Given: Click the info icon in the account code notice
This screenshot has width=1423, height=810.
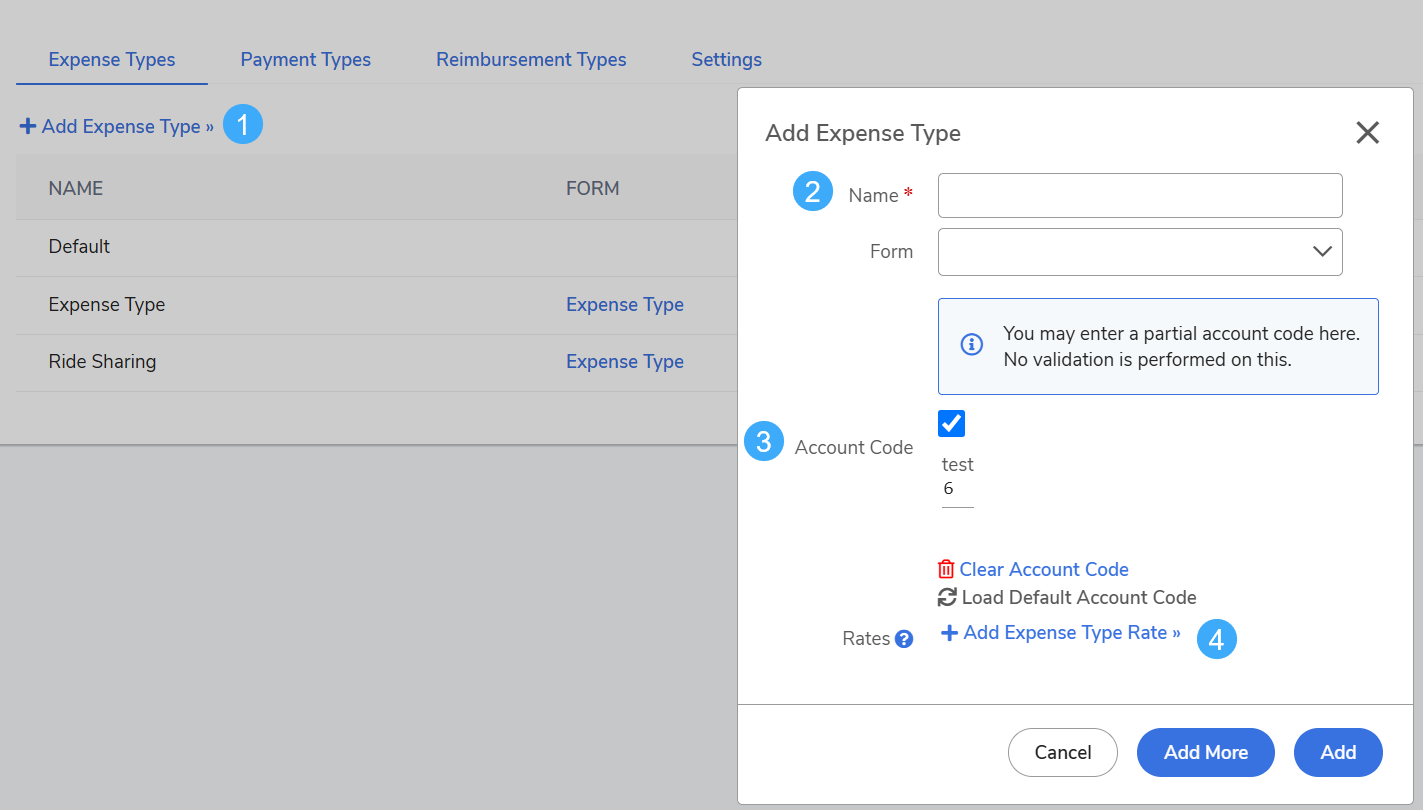Looking at the screenshot, I should pos(971,345).
